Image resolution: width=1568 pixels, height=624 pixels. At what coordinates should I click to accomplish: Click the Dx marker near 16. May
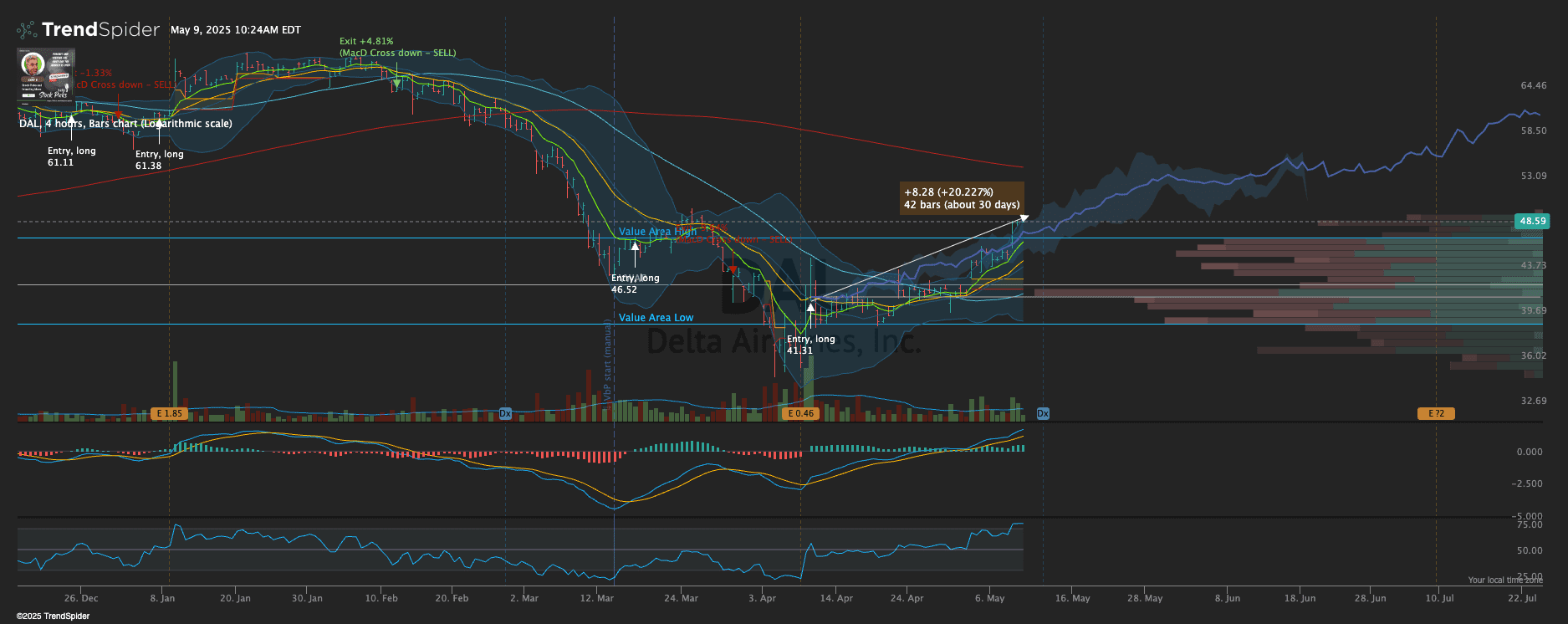[x=1043, y=413]
